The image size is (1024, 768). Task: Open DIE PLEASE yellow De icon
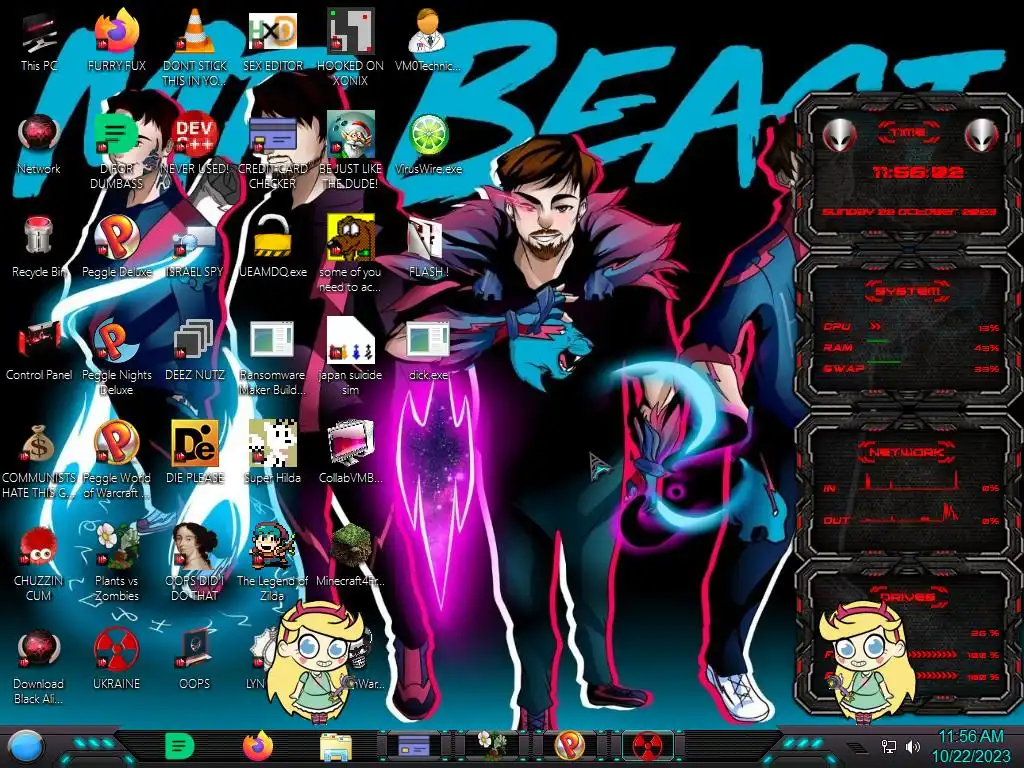pos(195,444)
